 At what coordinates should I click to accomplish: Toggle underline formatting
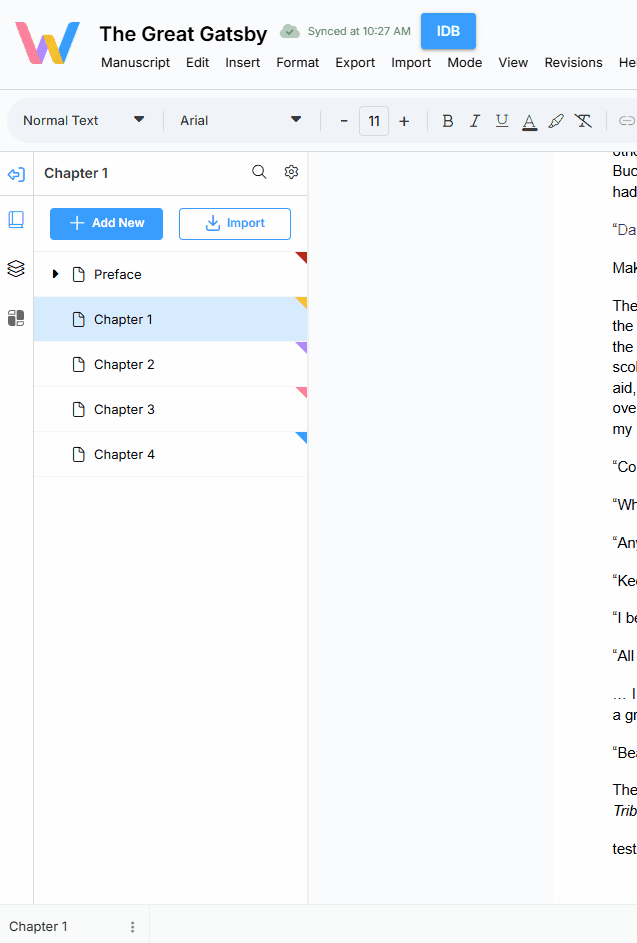tap(502, 121)
